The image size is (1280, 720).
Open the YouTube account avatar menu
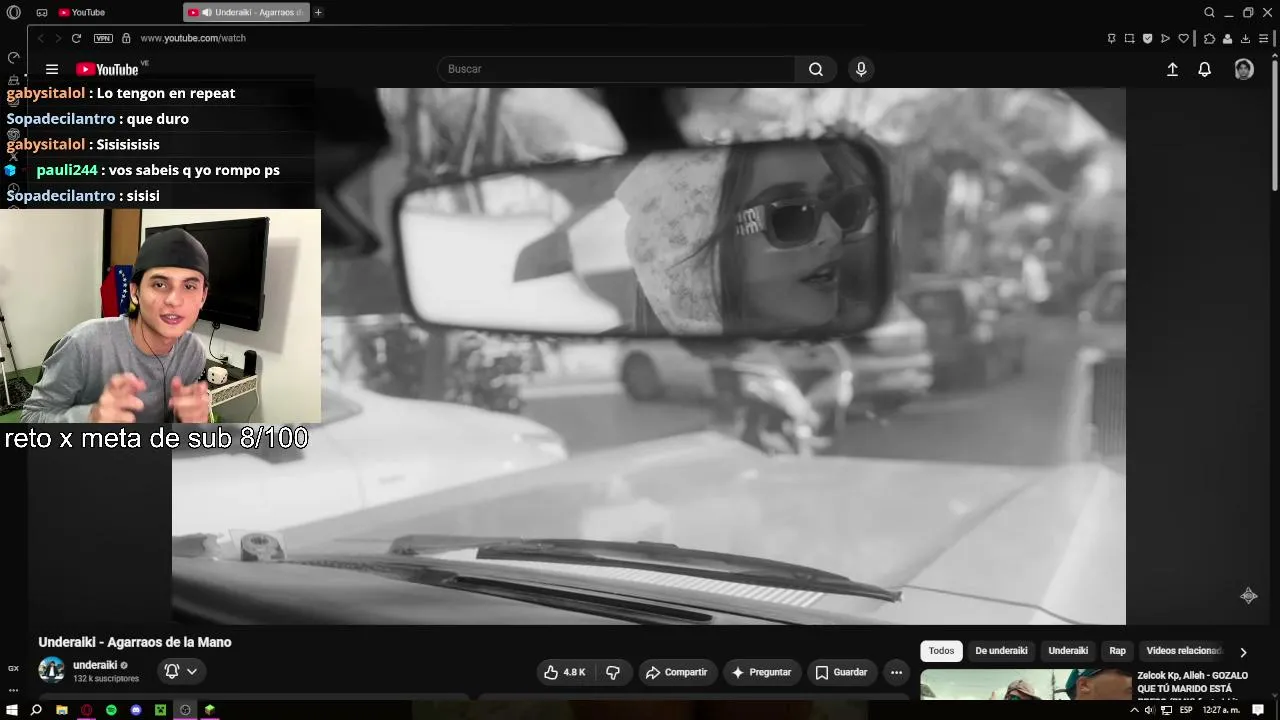click(1244, 69)
